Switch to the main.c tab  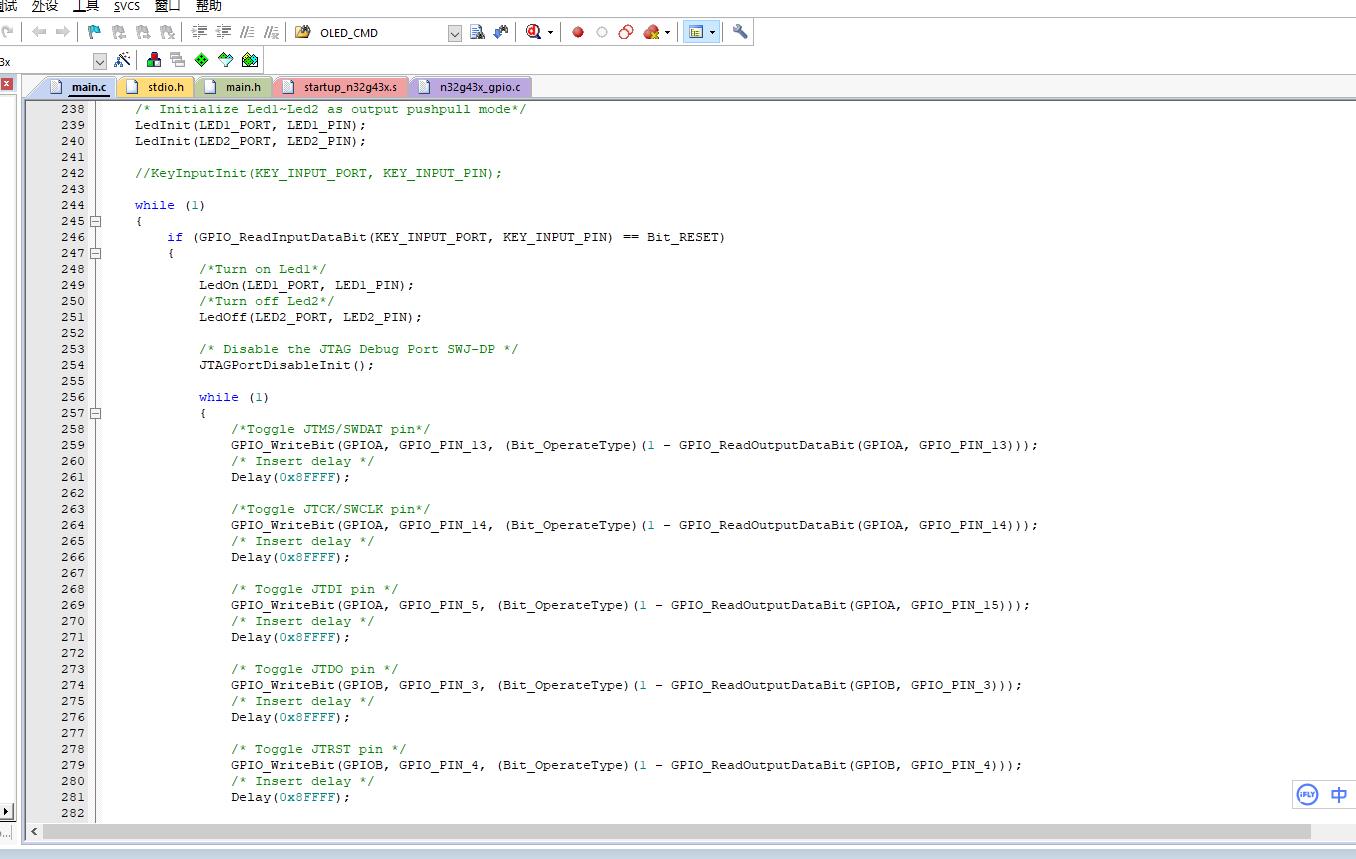(x=78, y=87)
